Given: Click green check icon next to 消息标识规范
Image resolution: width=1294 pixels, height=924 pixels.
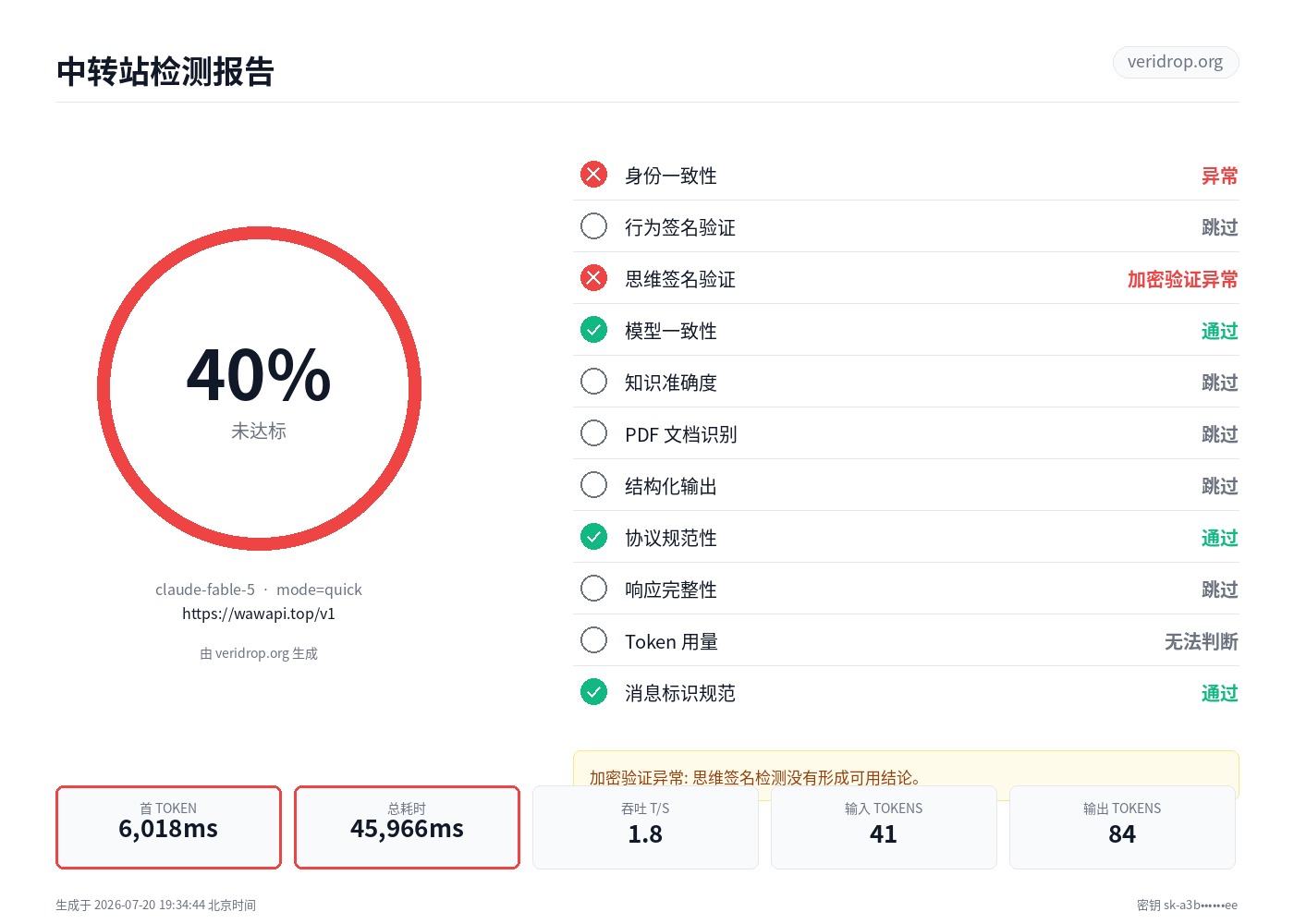Looking at the screenshot, I should point(593,692).
